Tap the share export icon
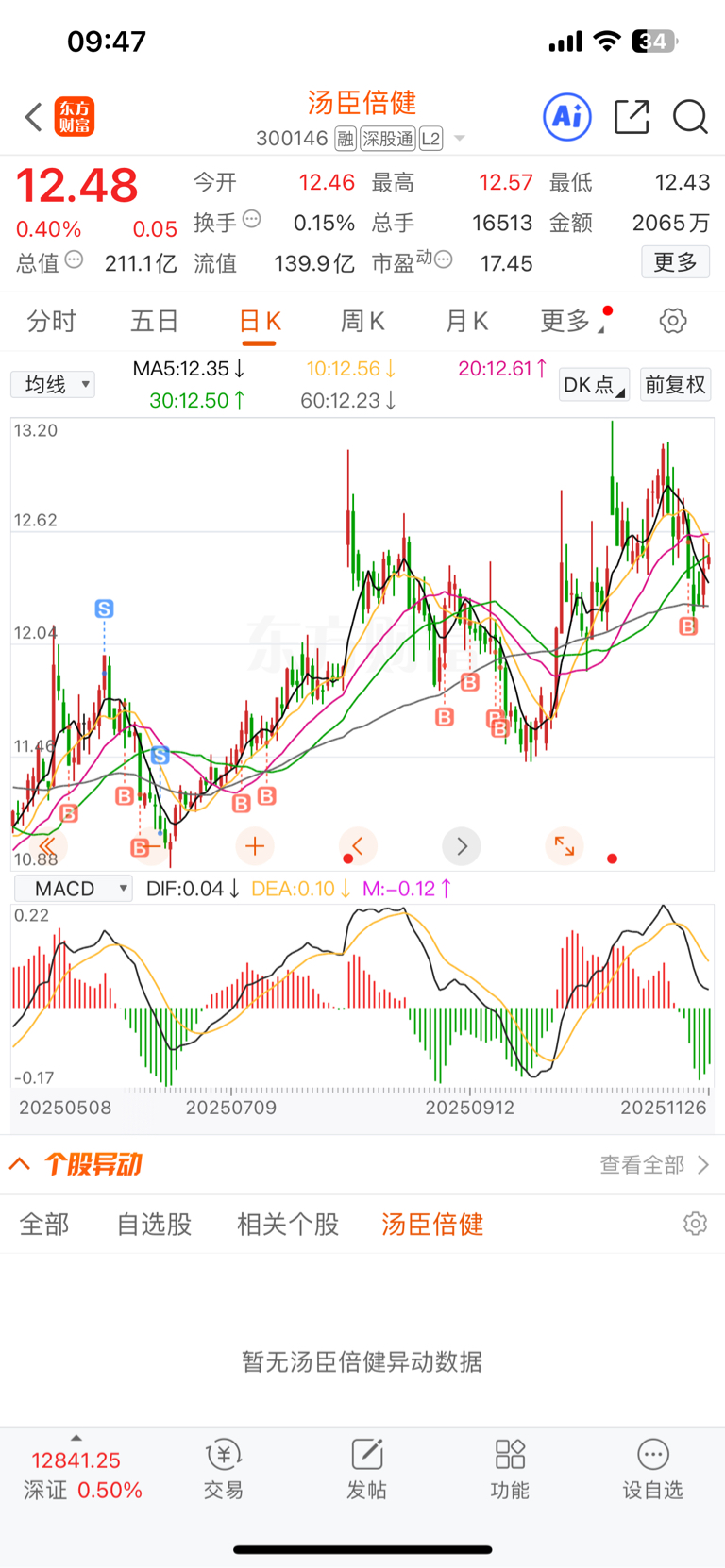 click(x=632, y=117)
